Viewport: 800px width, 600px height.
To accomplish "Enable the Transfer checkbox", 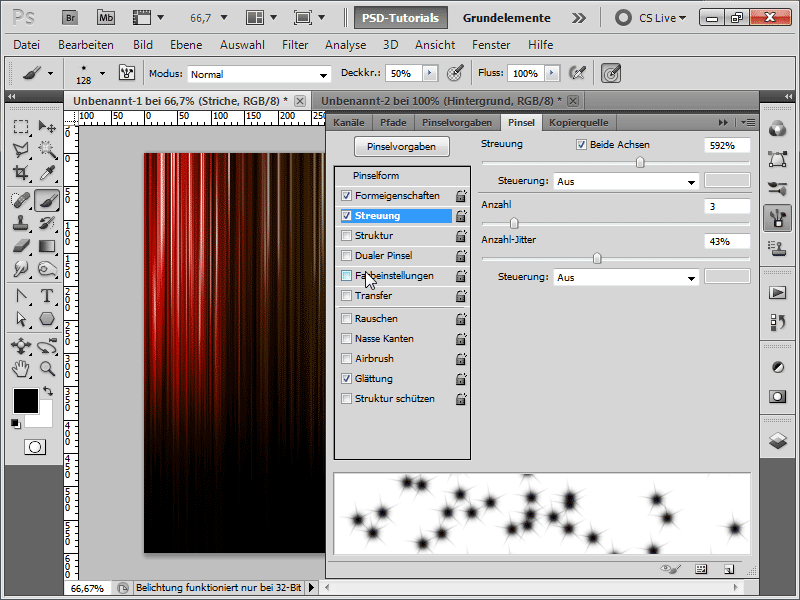I will tap(346, 295).
